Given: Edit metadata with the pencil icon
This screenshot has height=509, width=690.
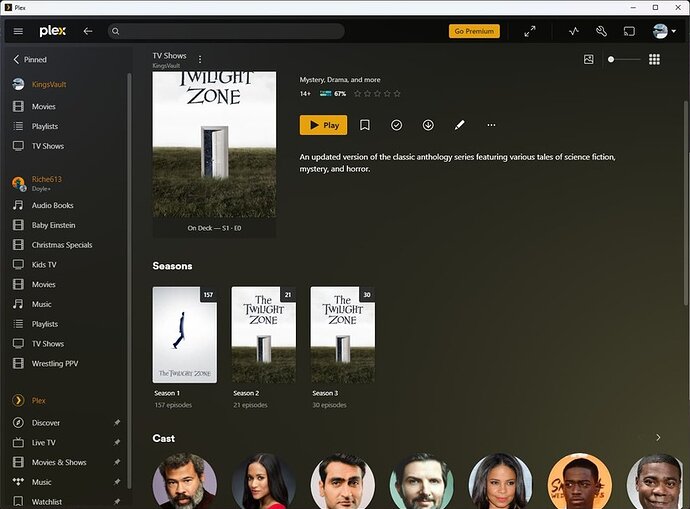Looking at the screenshot, I should click(x=459, y=125).
